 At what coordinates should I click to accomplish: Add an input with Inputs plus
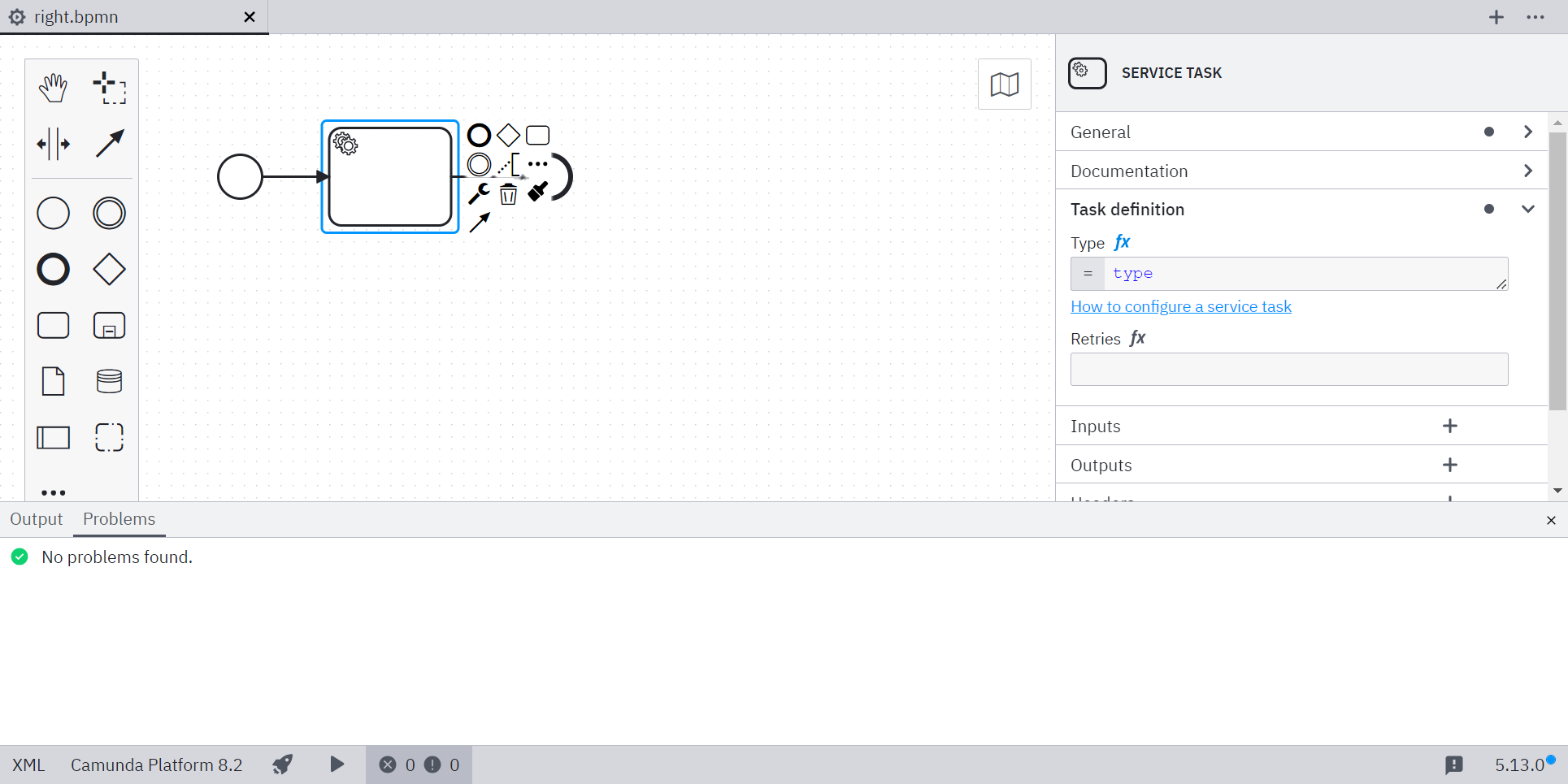[1450, 426]
